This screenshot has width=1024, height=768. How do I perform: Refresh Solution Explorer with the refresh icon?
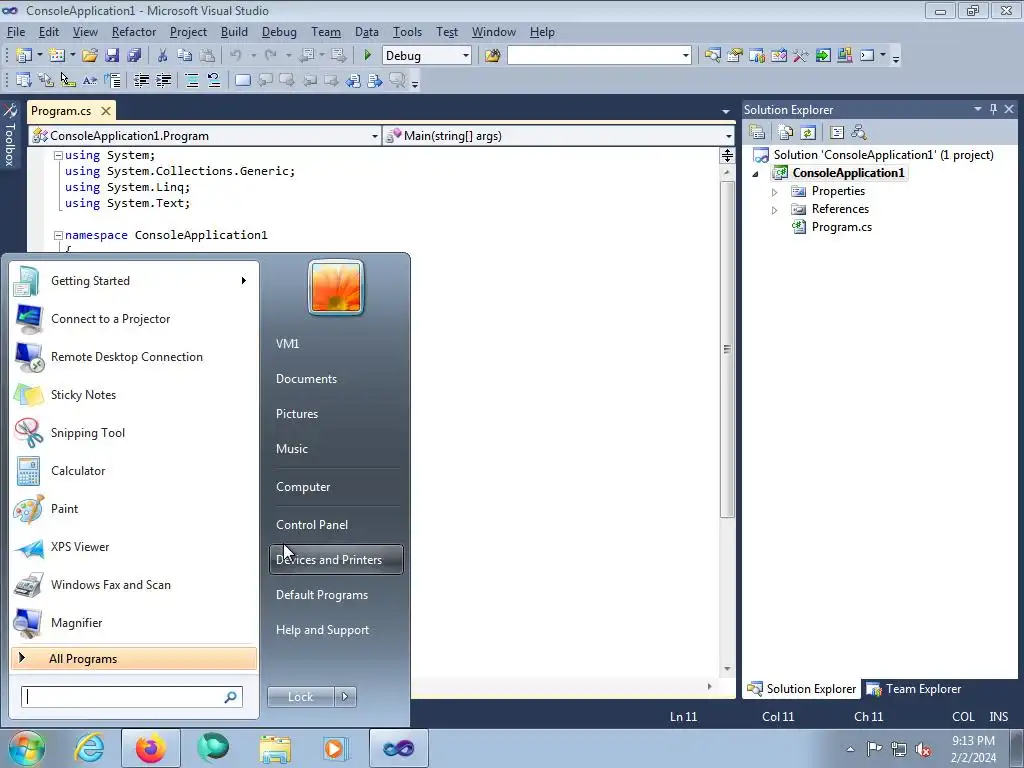pyautogui.click(x=808, y=133)
